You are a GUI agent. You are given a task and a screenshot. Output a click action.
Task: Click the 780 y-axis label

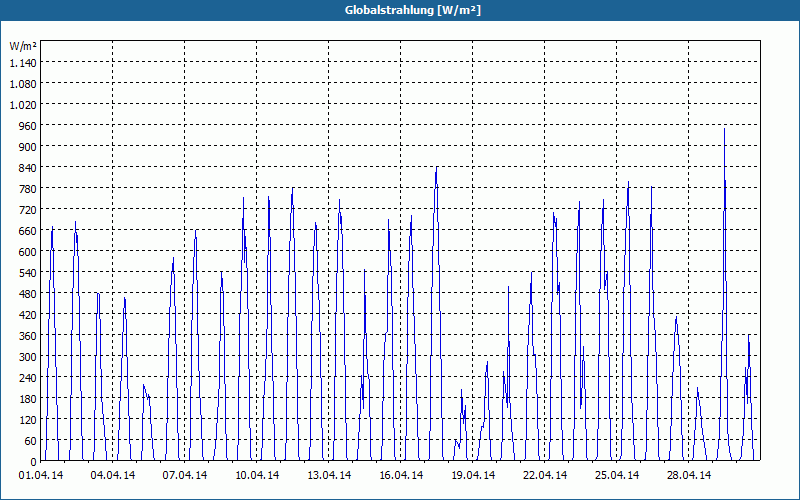tap(28, 188)
